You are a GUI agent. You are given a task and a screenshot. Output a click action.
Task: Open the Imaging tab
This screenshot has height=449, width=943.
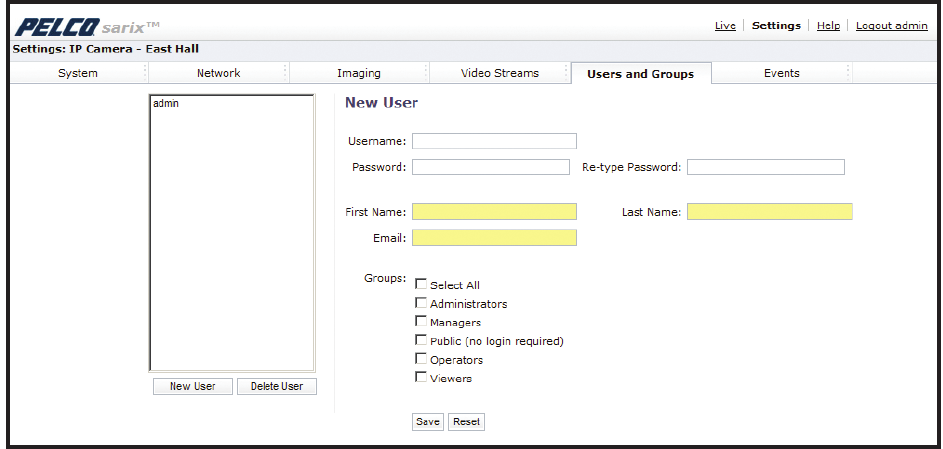[358, 73]
